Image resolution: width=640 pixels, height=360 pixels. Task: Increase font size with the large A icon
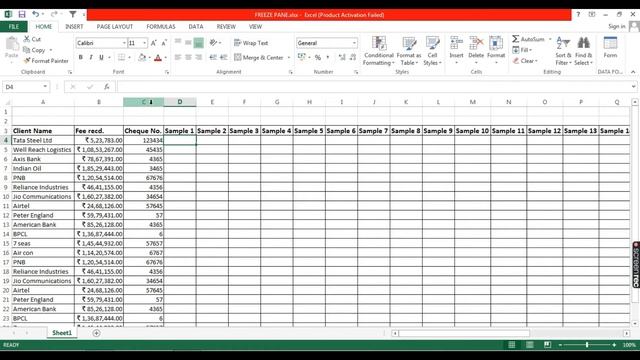tap(153, 43)
